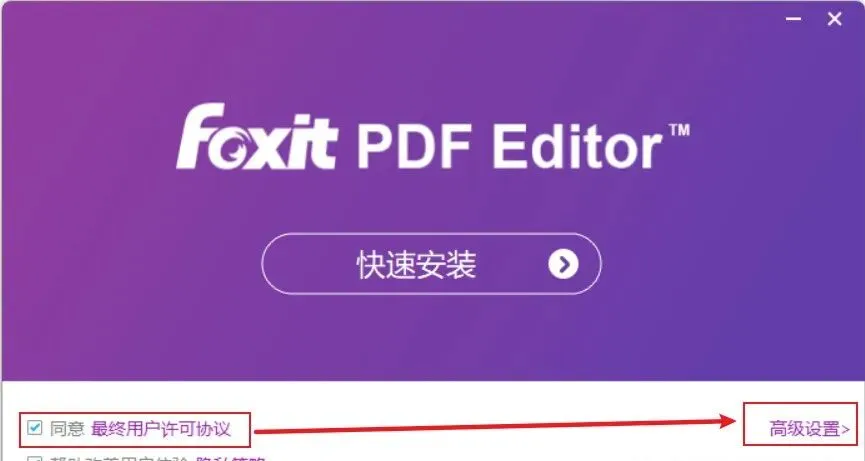This screenshot has height=461, width=865.
Task: Click the 快速安装 text label
Action: pos(416,264)
